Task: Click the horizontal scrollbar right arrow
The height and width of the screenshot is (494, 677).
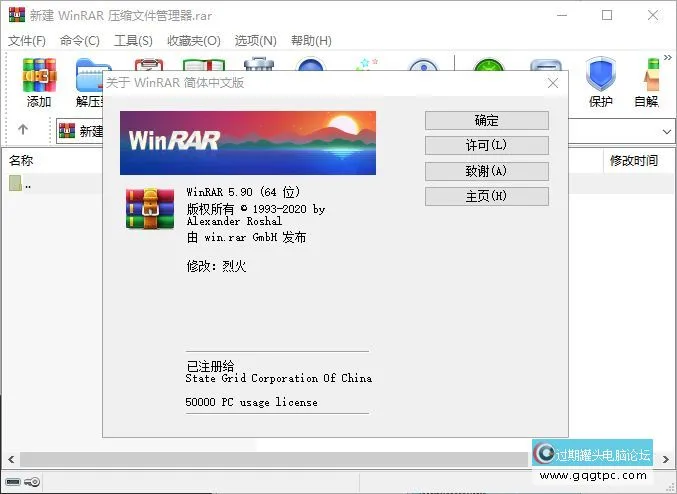Action: coord(666,459)
